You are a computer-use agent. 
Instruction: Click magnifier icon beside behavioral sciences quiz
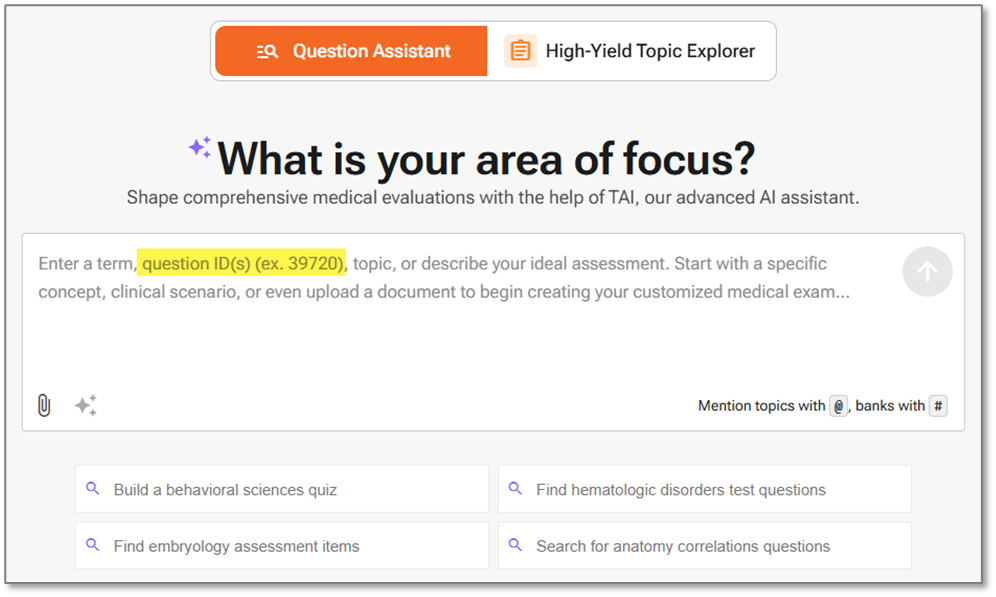(x=93, y=488)
